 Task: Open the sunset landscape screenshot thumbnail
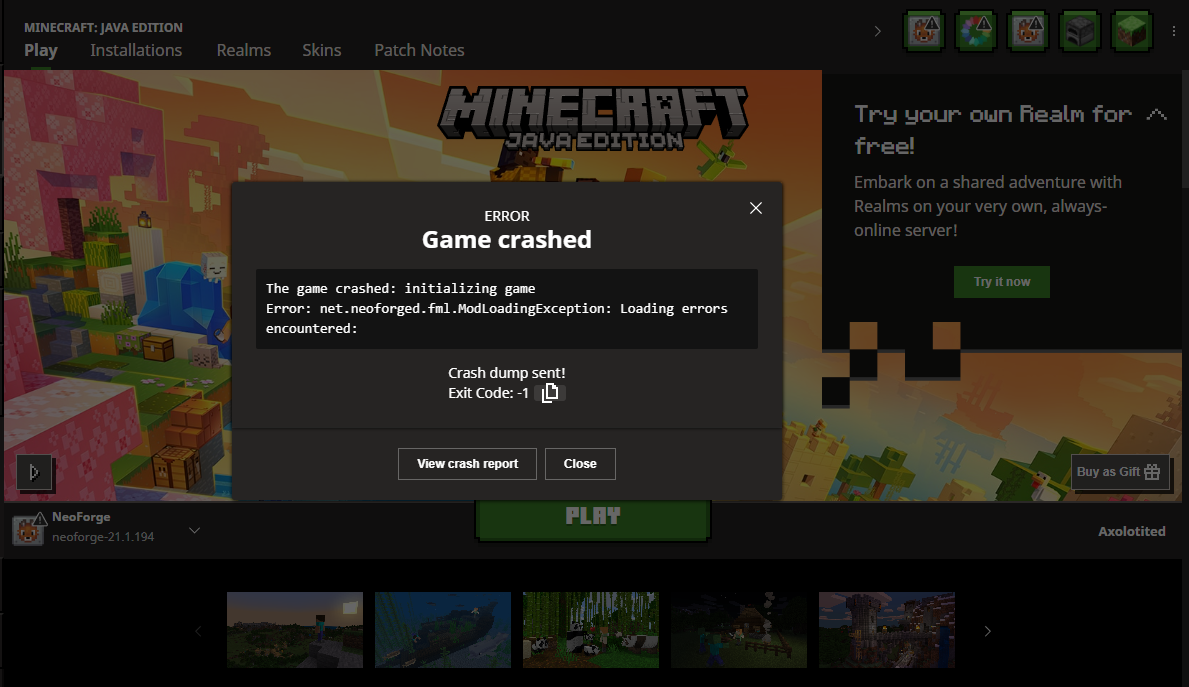[x=295, y=630]
